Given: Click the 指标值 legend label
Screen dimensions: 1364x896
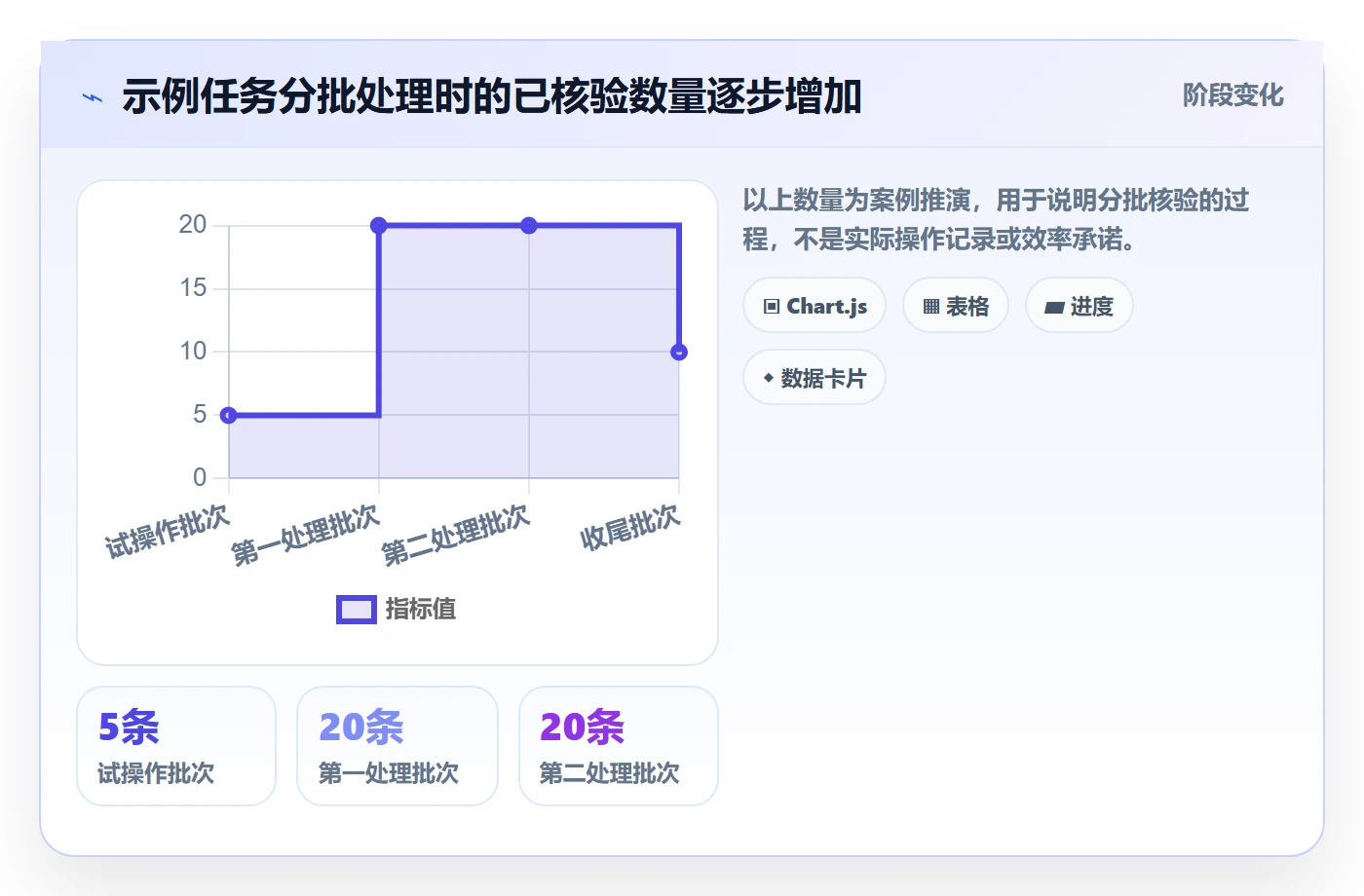Looking at the screenshot, I should (x=421, y=610).
